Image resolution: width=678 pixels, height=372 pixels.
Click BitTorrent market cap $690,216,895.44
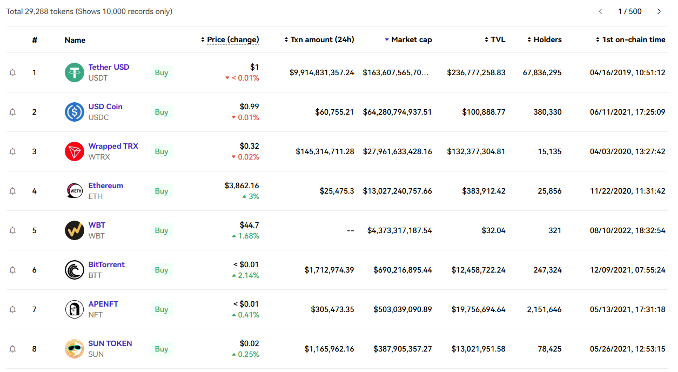pos(403,270)
